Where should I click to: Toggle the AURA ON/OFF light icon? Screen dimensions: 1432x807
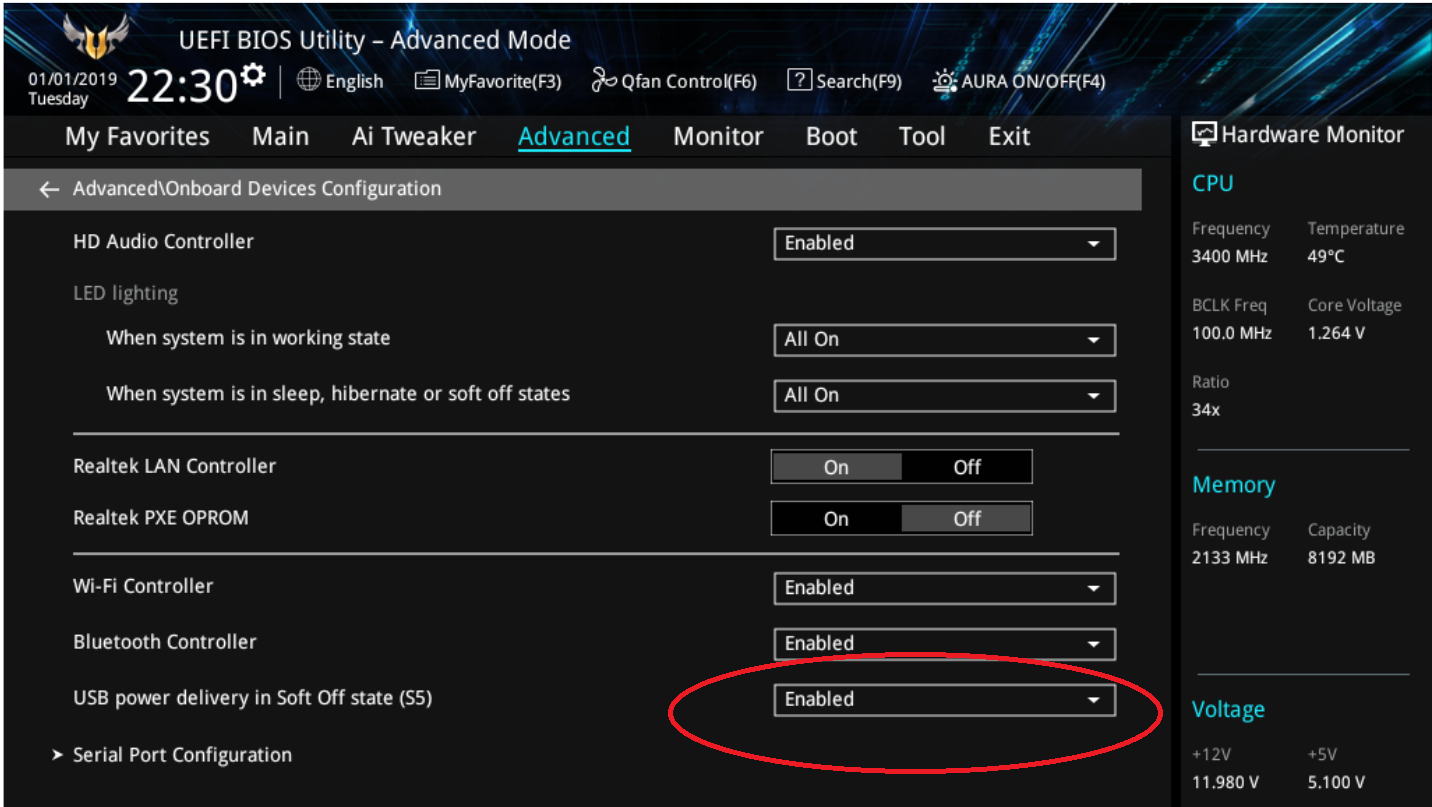(x=945, y=81)
